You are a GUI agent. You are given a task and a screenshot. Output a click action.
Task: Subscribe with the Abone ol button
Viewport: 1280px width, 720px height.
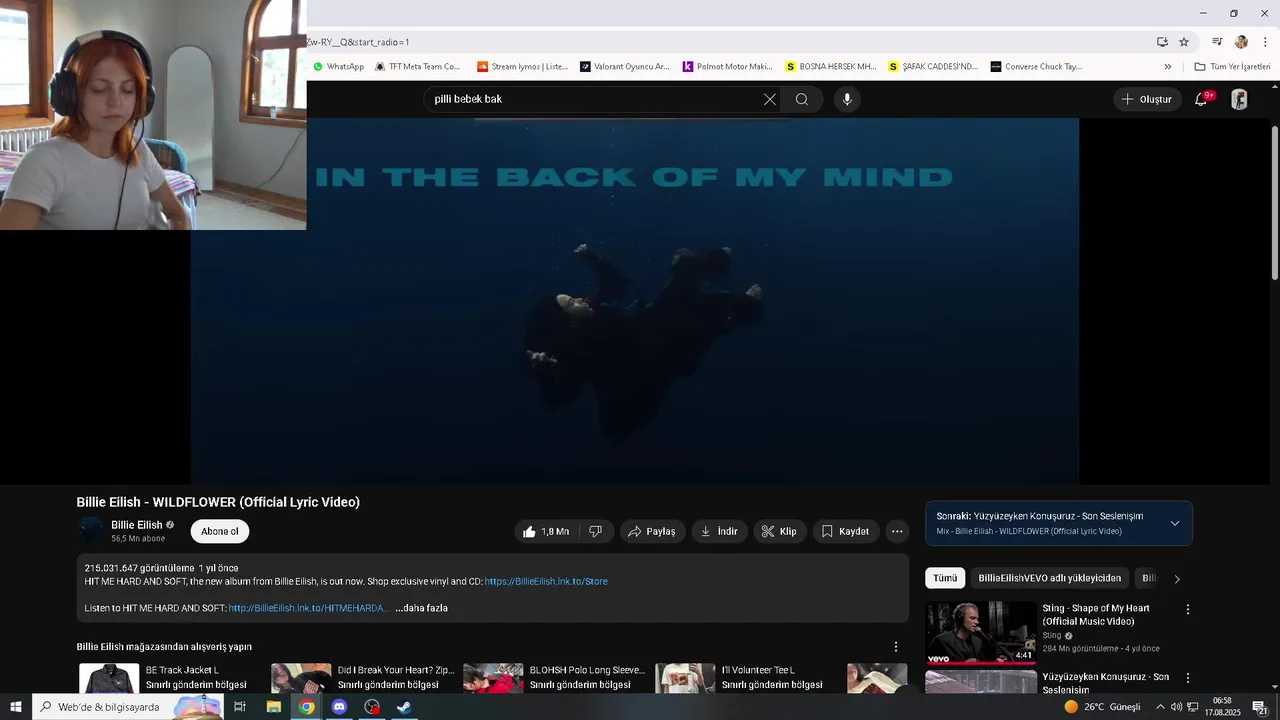220,531
